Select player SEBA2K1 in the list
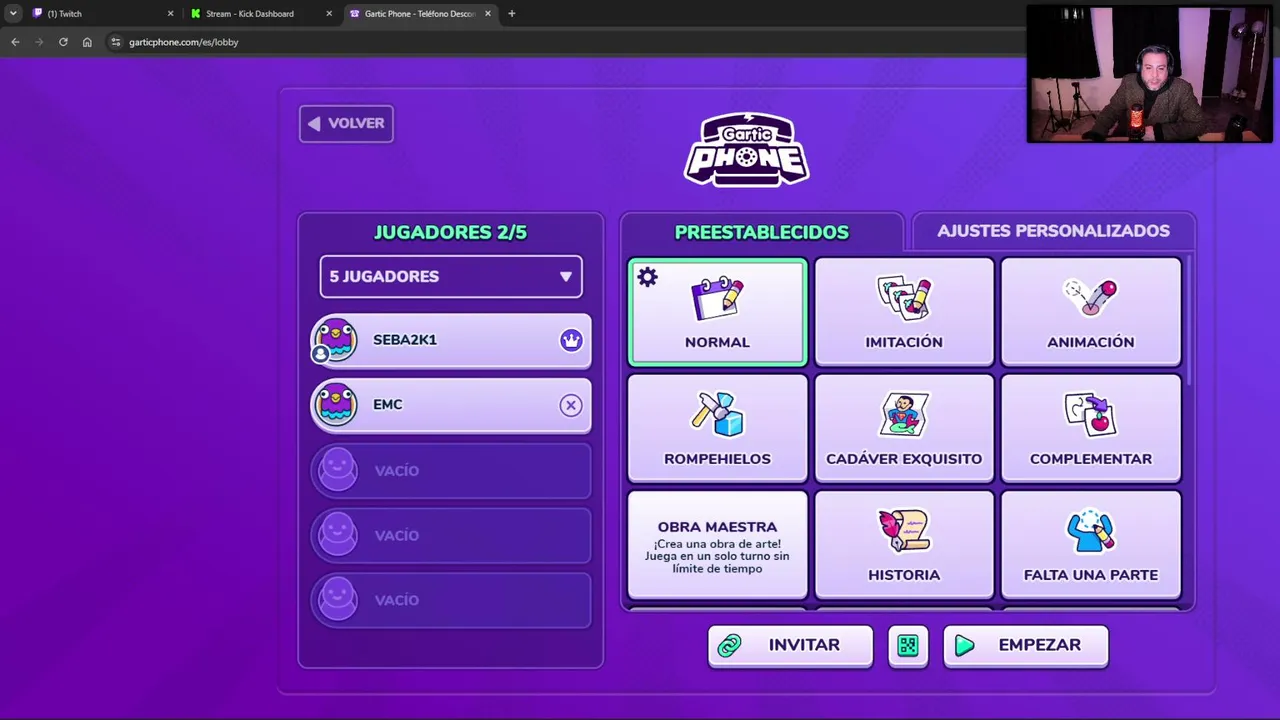Screen dimensions: 1280x720 pyautogui.click(x=451, y=341)
